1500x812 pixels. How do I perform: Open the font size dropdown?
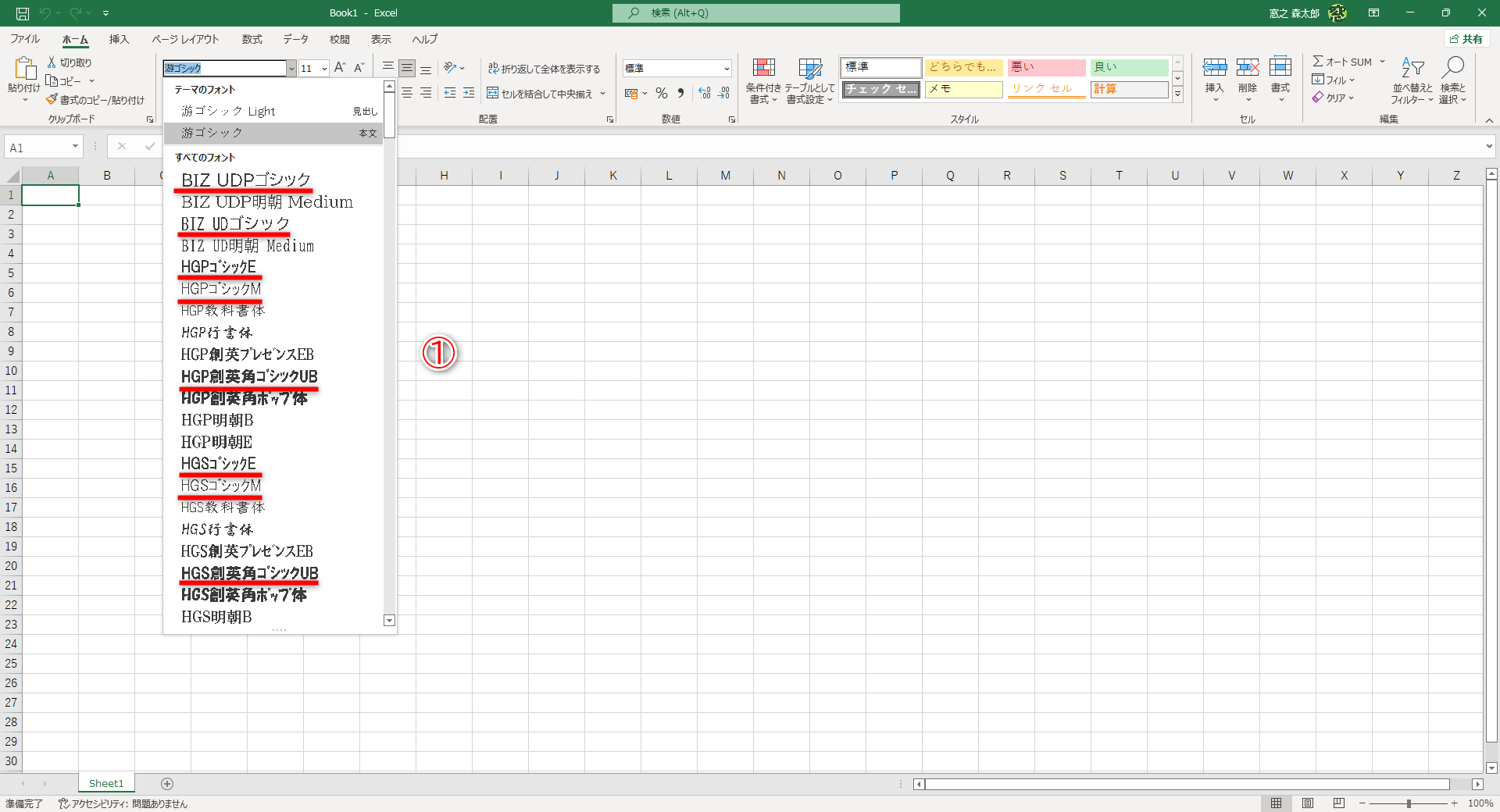click(324, 69)
